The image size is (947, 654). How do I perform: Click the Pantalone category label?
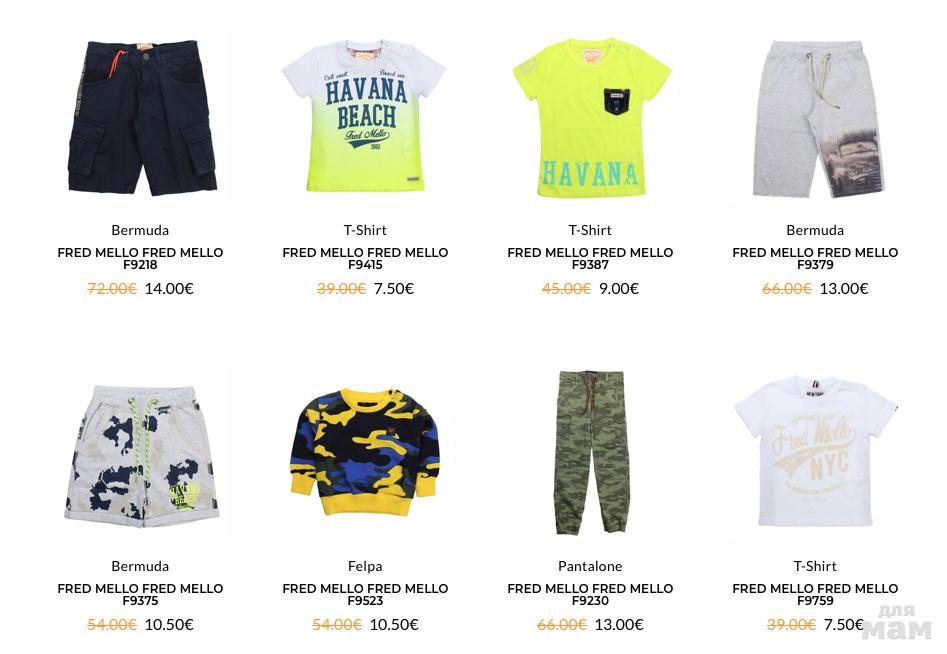pos(590,566)
